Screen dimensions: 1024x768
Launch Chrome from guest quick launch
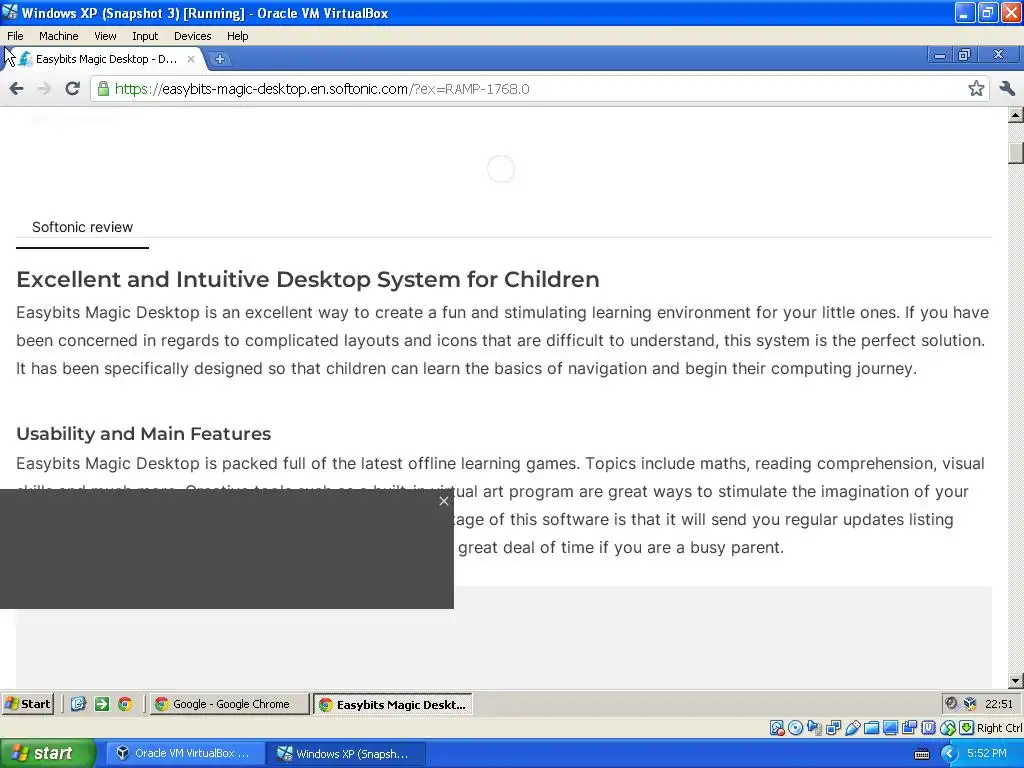tap(125, 704)
